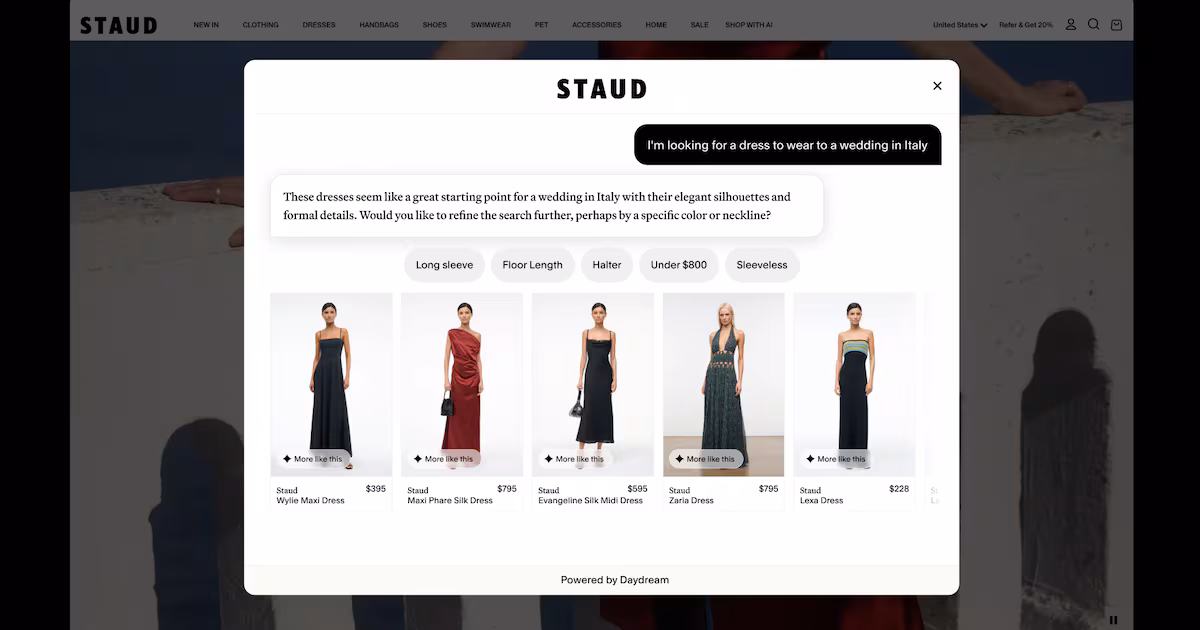
Task: More like this on Evangeline Silk Midi Dress
Action: (x=575, y=459)
